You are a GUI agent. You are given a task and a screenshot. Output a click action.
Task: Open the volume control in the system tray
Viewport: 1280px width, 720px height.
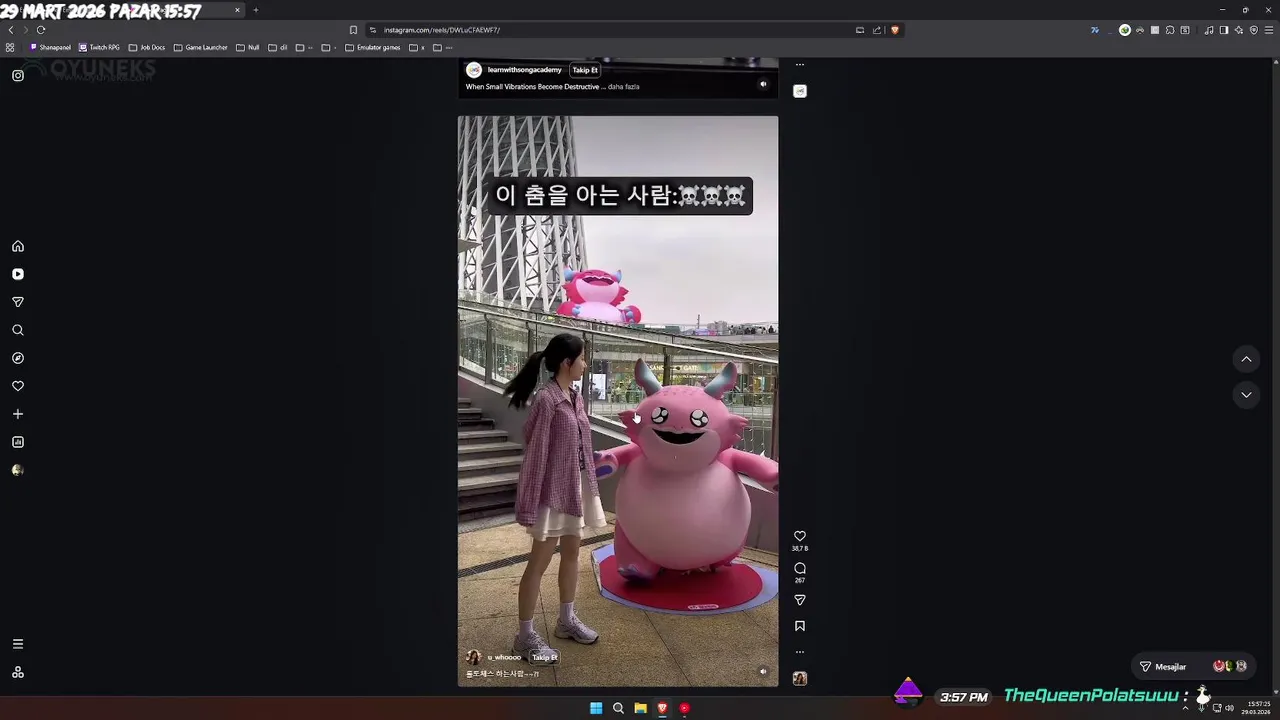point(1230,708)
